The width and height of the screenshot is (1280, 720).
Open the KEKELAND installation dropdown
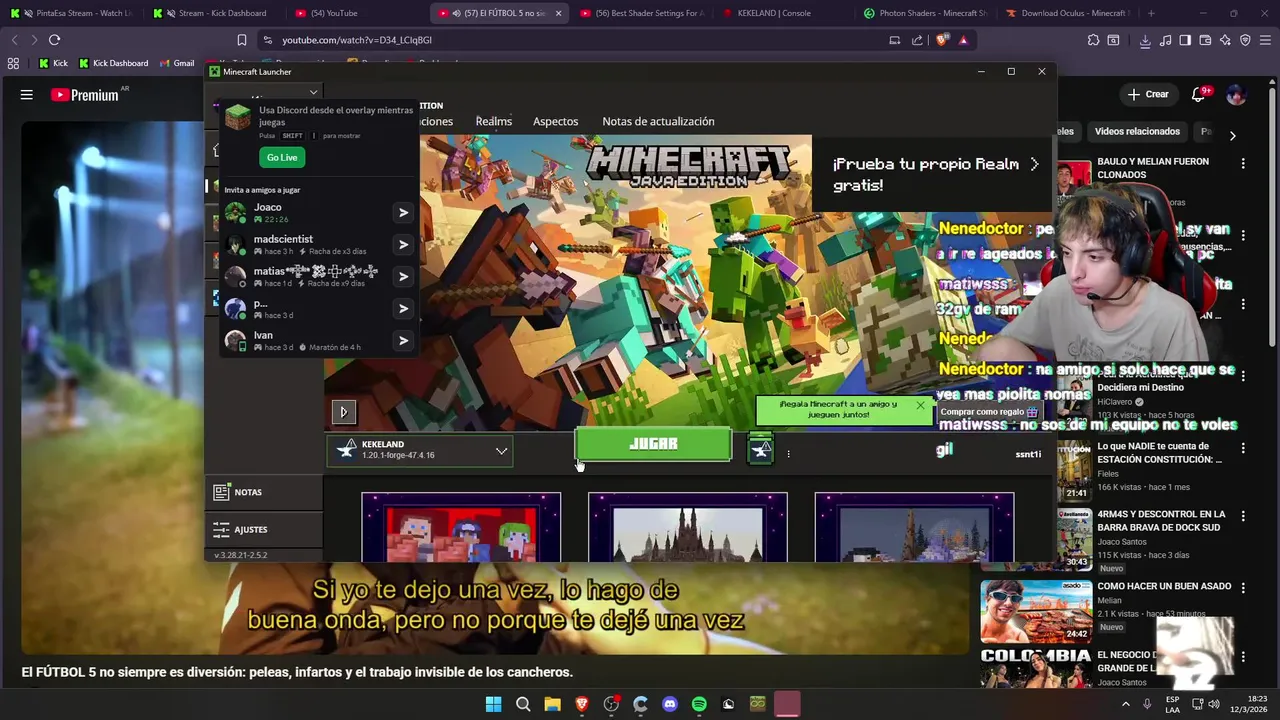(421, 451)
